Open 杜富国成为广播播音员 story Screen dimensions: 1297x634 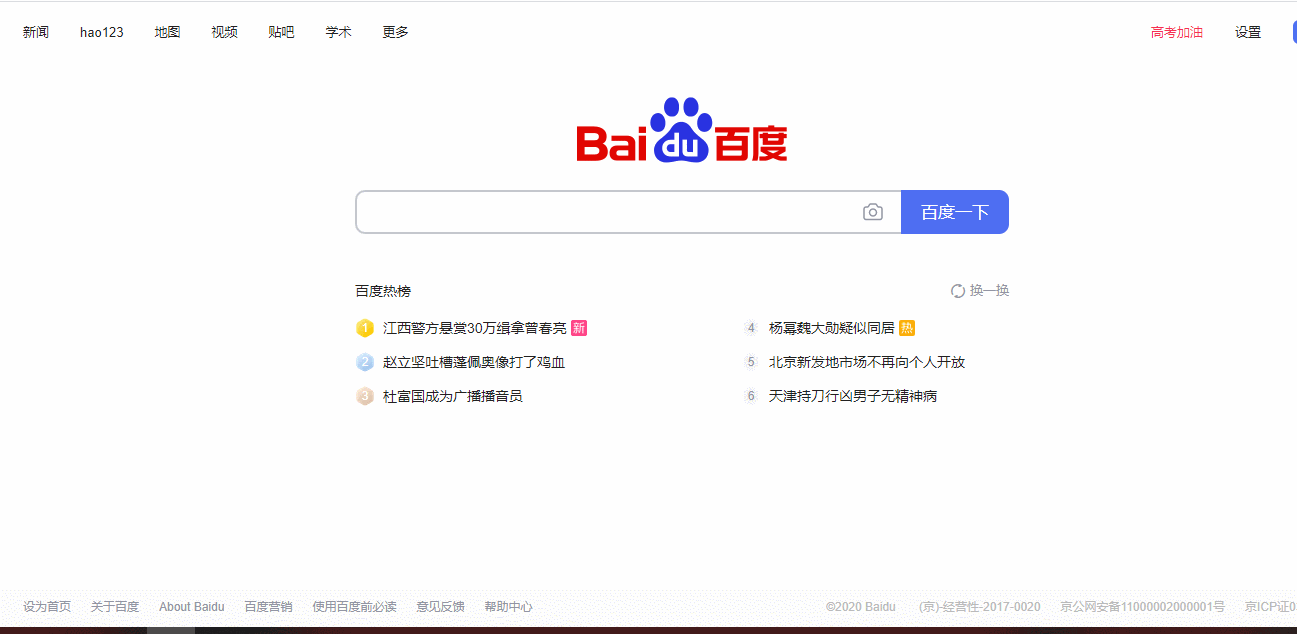pos(453,396)
